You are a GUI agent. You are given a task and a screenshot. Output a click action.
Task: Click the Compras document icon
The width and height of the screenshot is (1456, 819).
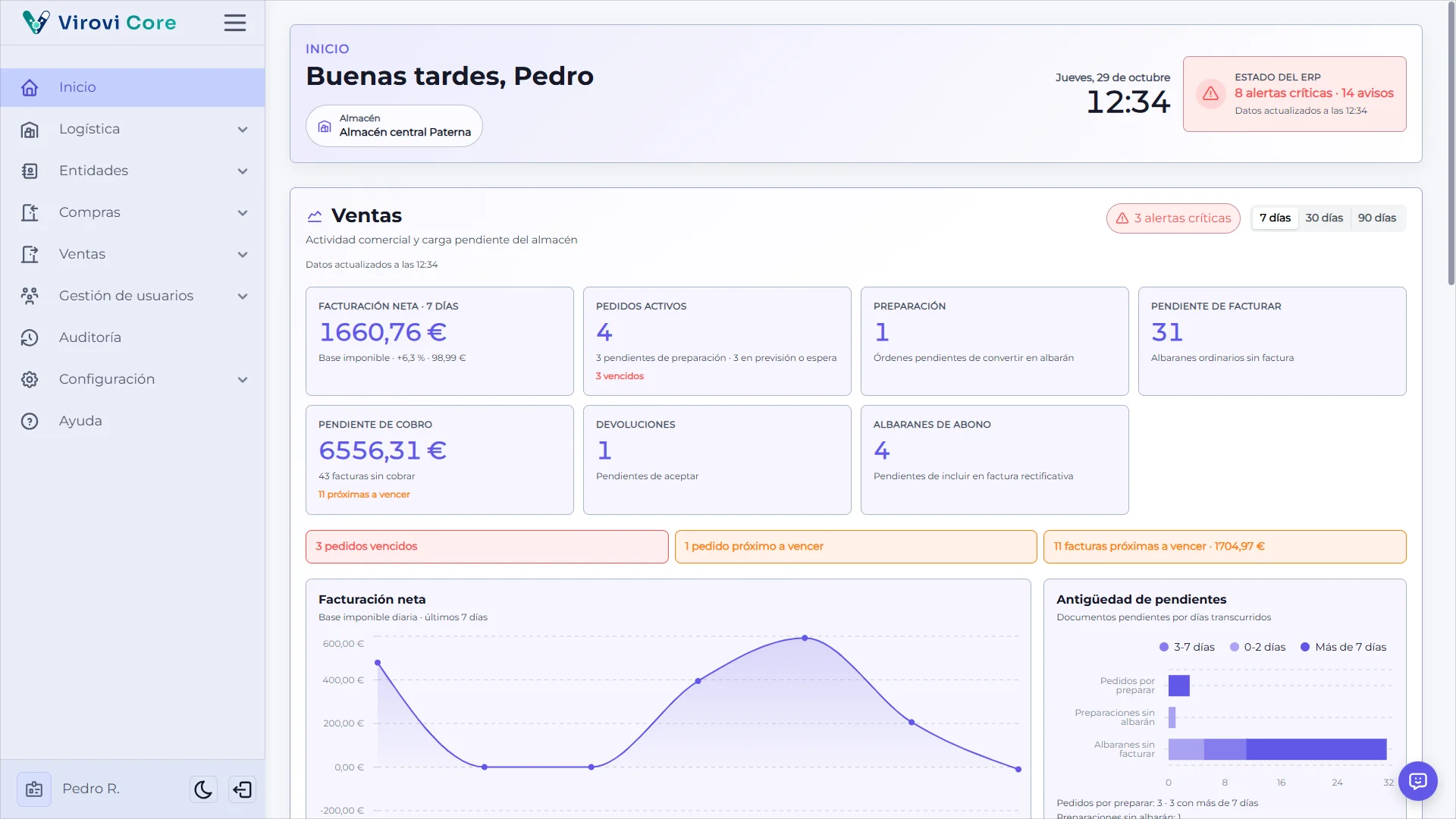click(30, 213)
